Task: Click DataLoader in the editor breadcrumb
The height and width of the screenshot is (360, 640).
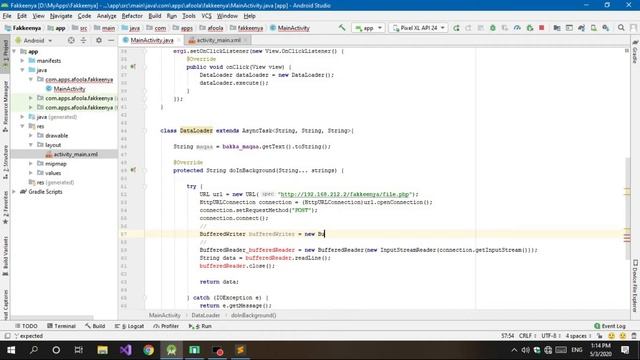Action: click(x=205, y=315)
